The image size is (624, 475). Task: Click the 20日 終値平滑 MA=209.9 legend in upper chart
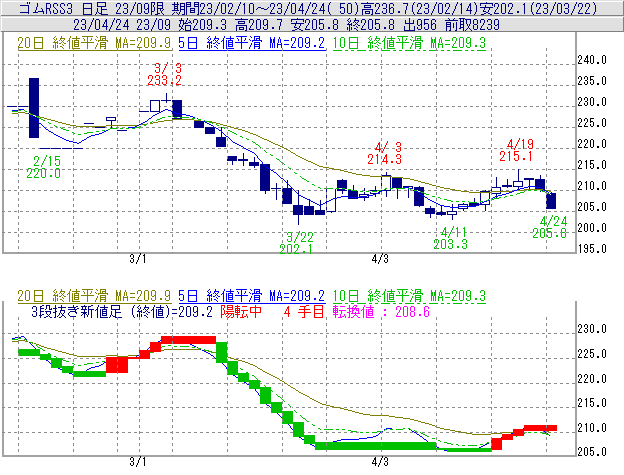click(x=94, y=43)
